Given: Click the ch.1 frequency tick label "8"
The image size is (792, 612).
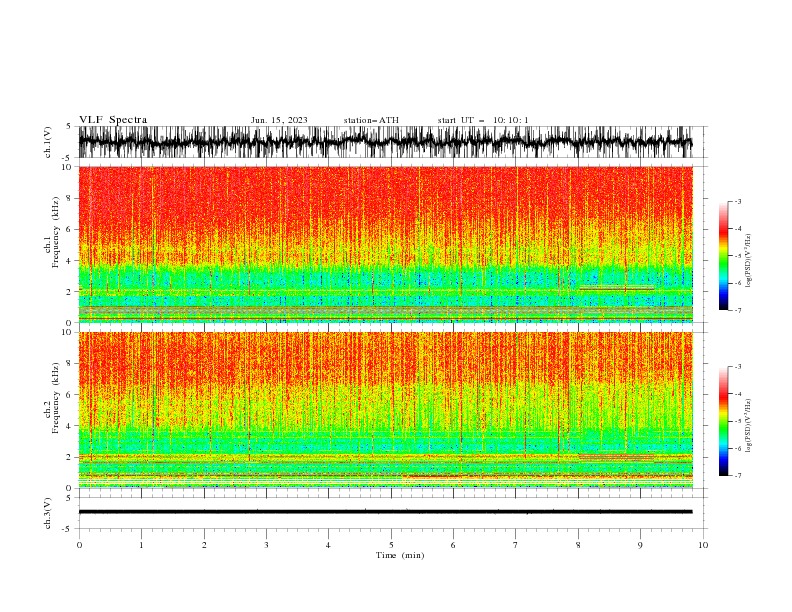Looking at the screenshot, I should (x=69, y=198).
